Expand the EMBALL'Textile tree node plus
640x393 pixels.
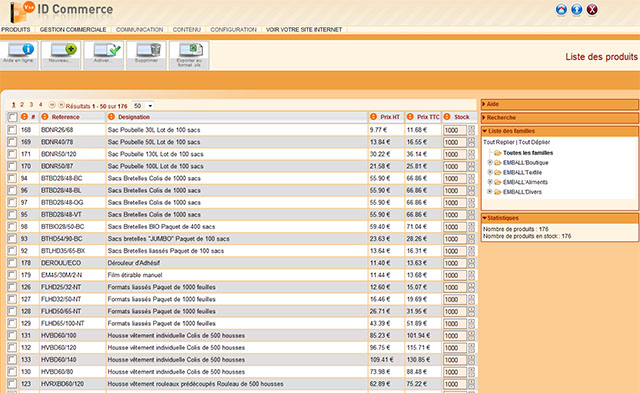490,172
